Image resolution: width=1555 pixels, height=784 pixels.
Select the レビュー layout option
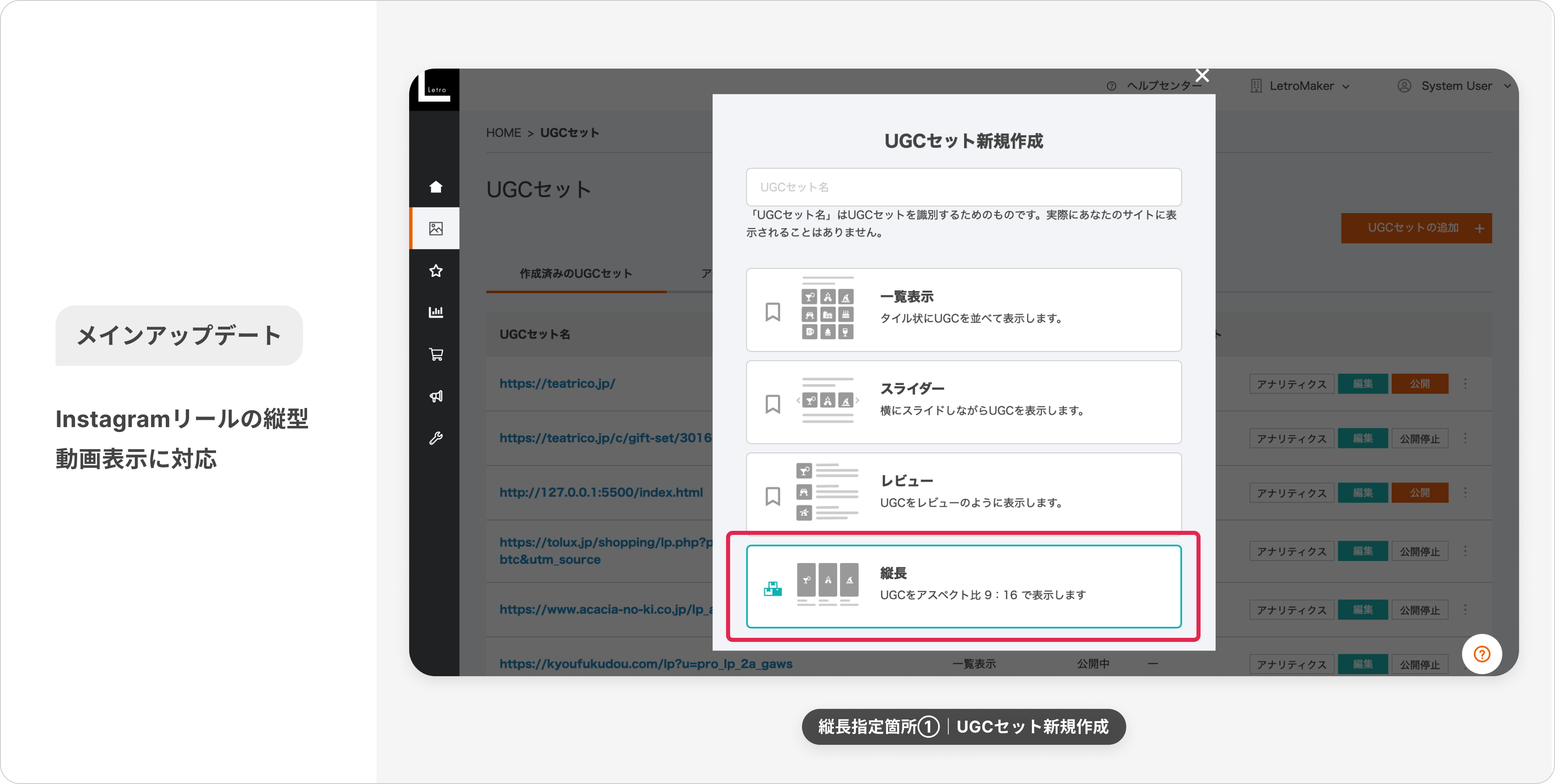pos(963,492)
